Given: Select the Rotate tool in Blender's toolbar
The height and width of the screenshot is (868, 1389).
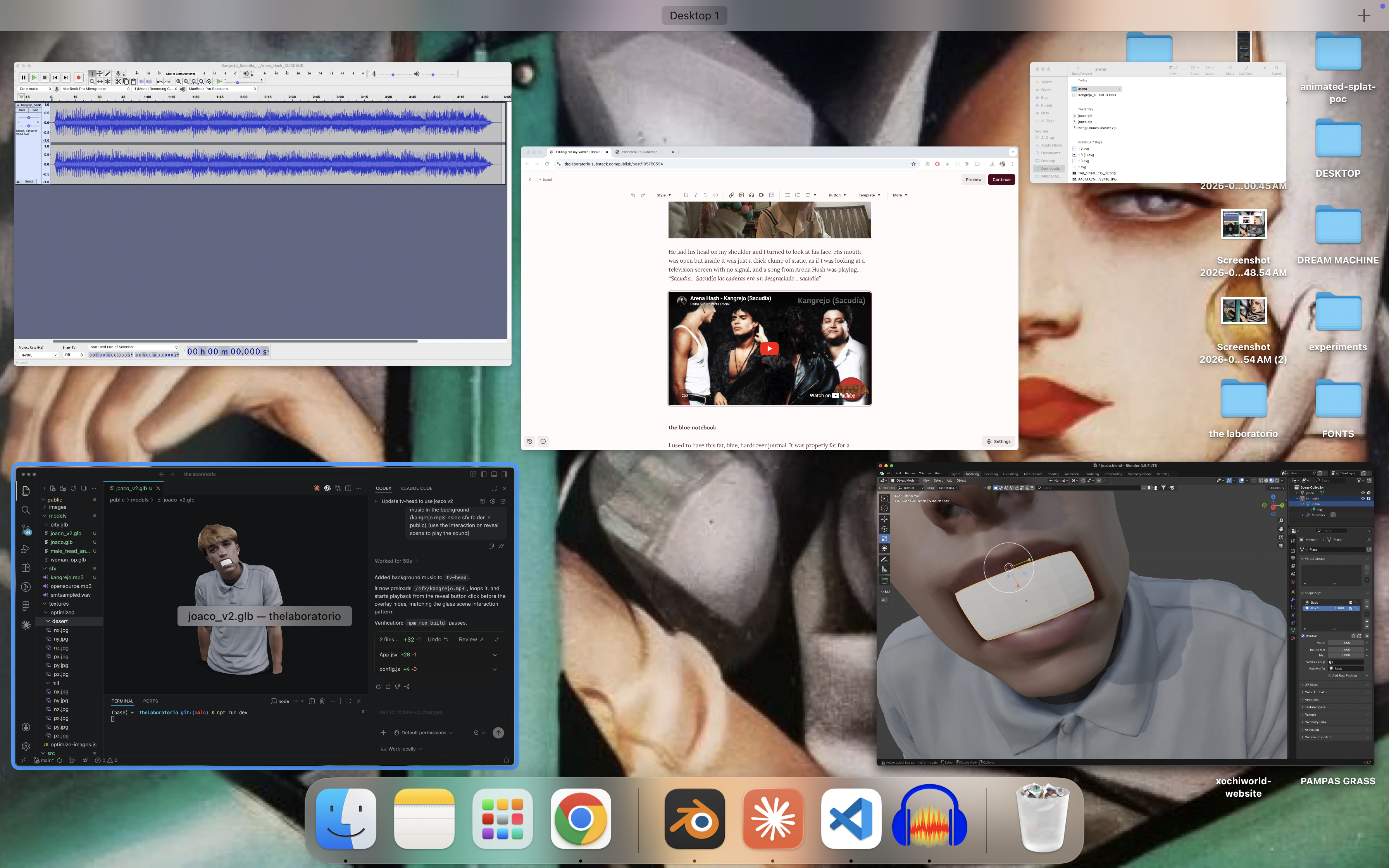Looking at the screenshot, I should pyautogui.click(x=884, y=529).
